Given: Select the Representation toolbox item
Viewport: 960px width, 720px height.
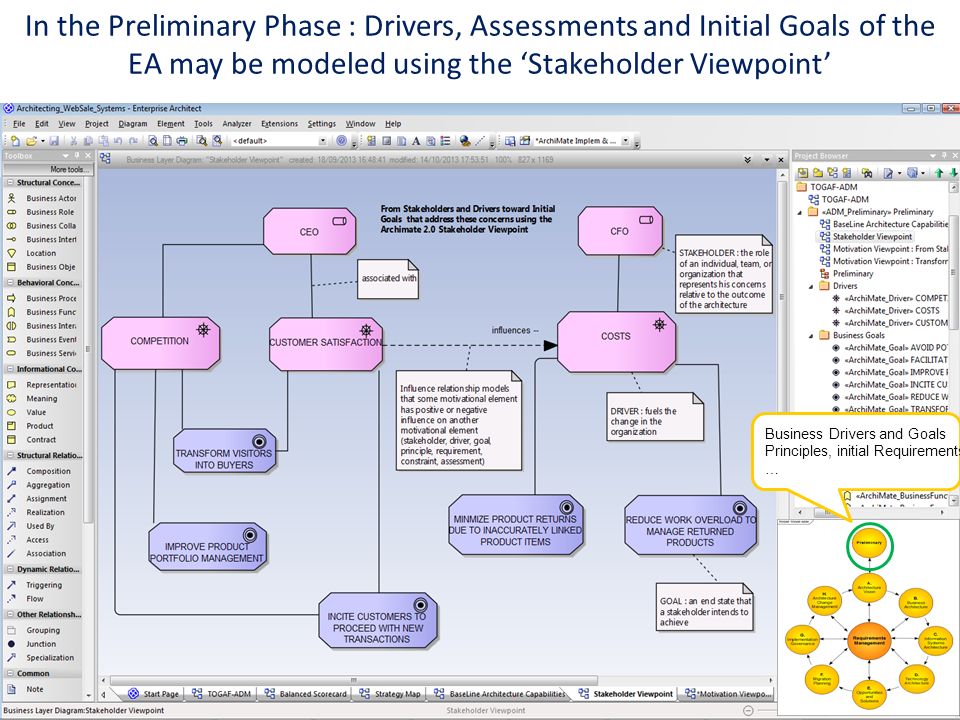Looking at the screenshot, I should 42,384.
